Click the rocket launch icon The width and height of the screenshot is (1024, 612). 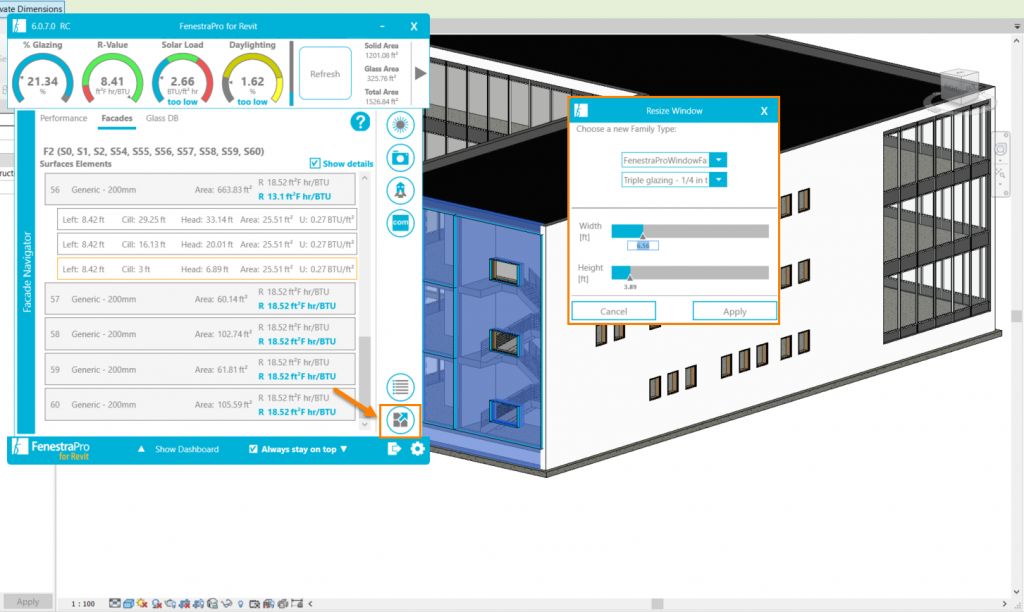pos(400,190)
